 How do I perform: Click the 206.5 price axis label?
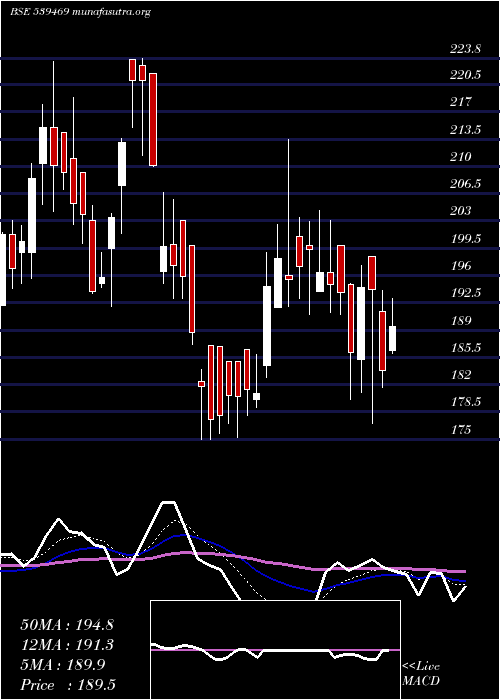tap(465, 183)
